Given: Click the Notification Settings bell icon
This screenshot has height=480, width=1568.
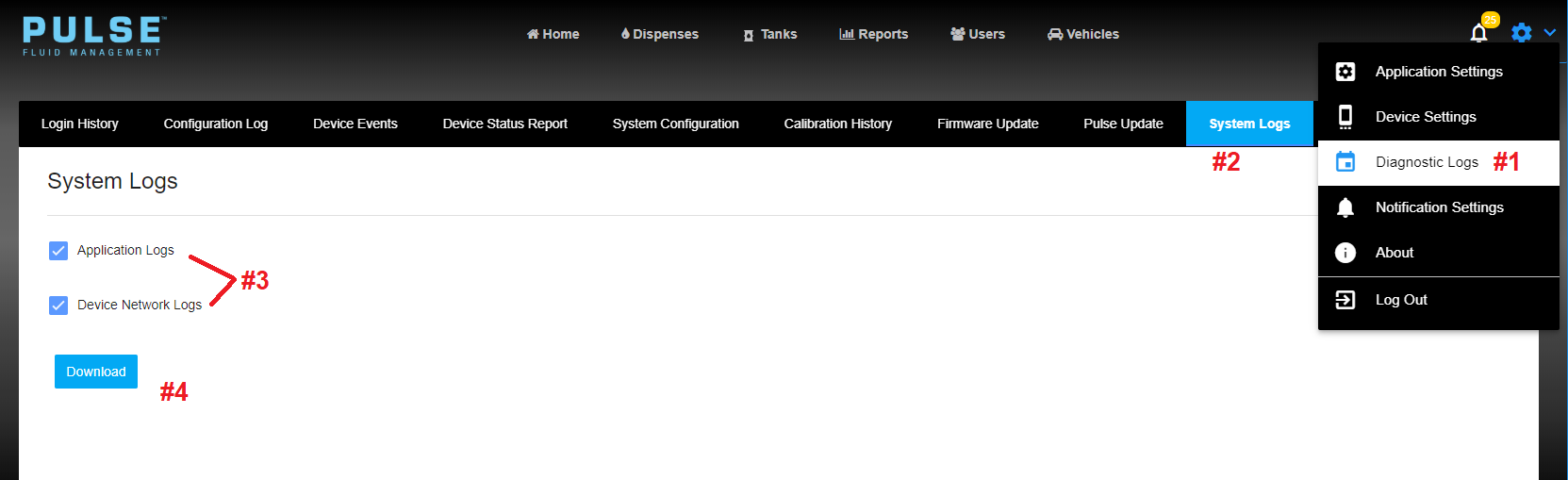Looking at the screenshot, I should (x=1345, y=207).
